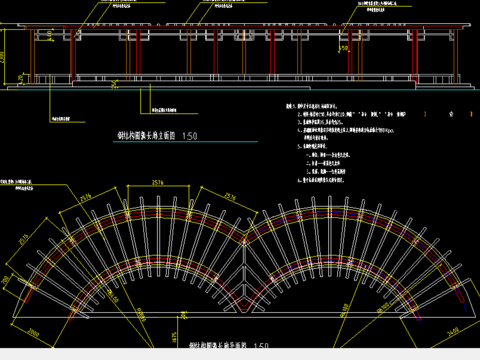Click the 2576 dimension right of the center top
The width and height of the screenshot is (480, 360).
[230, 197]
